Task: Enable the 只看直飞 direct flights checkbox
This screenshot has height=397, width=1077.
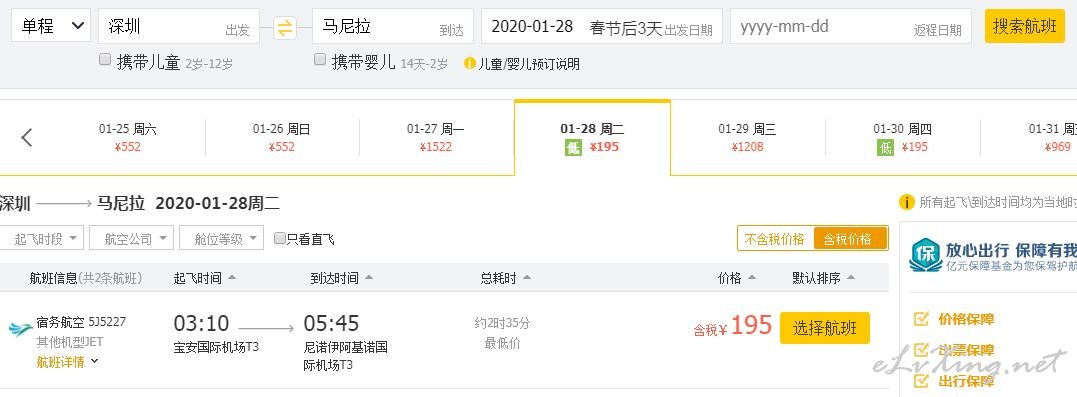Action: pos(280,238)
